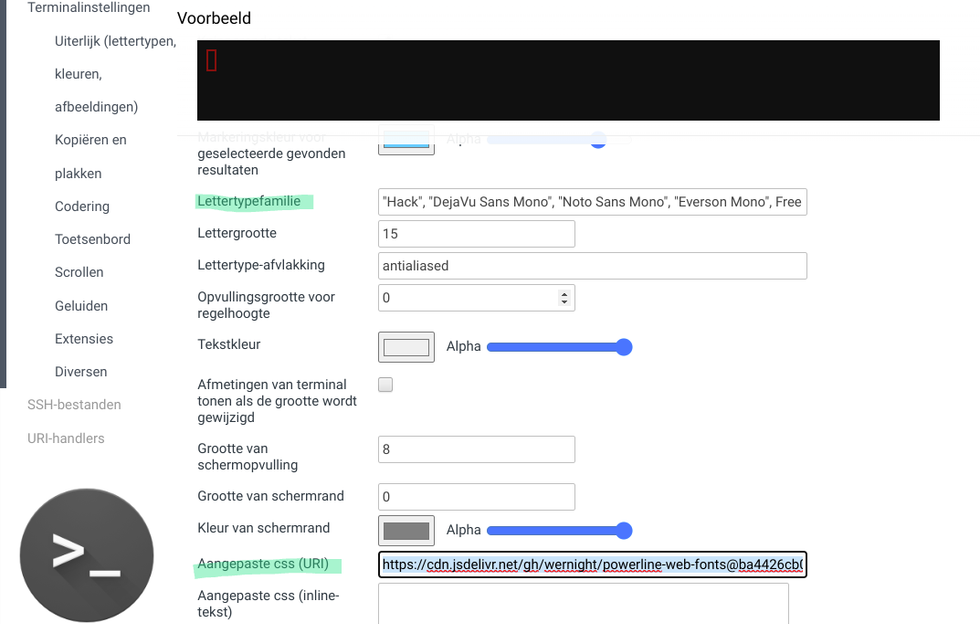Image resolution: width=980 pixels, height=624 pixels.
Task: Open Geluiden settings
Action: click(x=81, y=306)
